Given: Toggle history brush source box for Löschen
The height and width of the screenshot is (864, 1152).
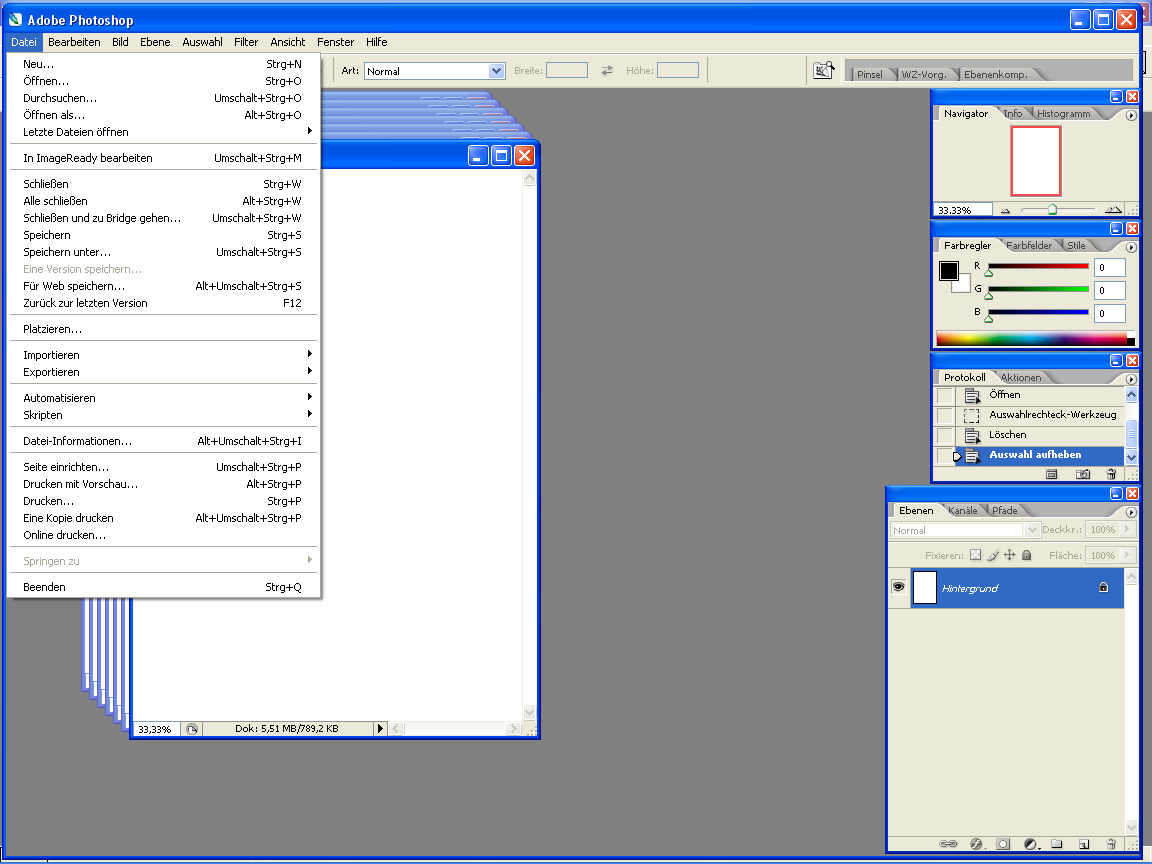Looking at the screenshot, I should pyautogui.click(x=945, y=436).
